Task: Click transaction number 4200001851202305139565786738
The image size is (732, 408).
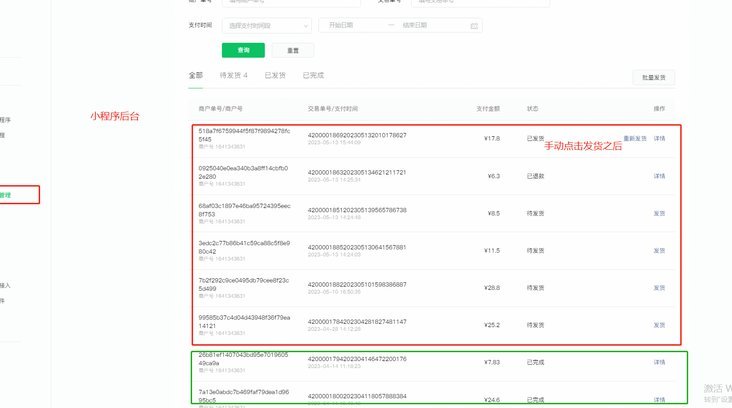Action: (x=357, y=210)
